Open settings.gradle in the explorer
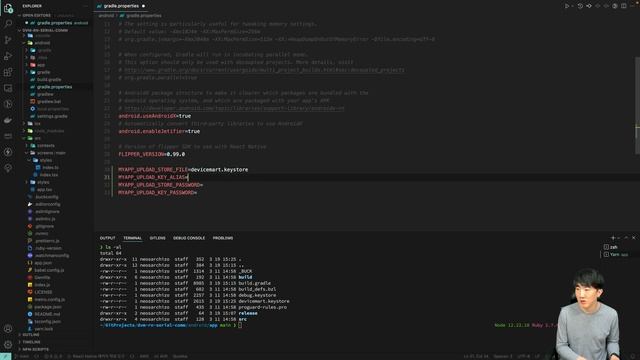This screenshot has height=360, width=640. click(52, 116)
